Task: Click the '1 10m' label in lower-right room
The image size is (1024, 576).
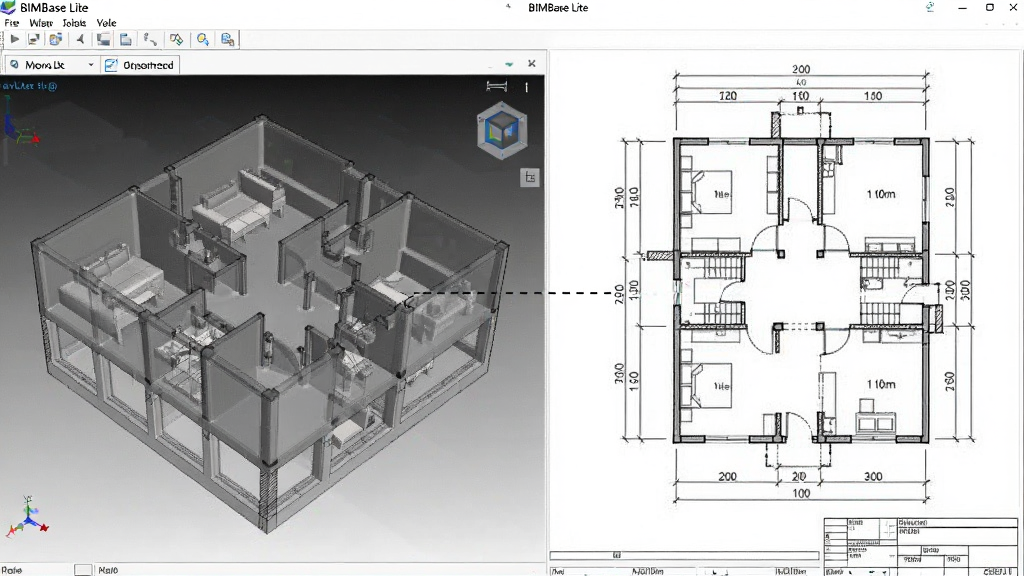Action: [x=881, y=384]
